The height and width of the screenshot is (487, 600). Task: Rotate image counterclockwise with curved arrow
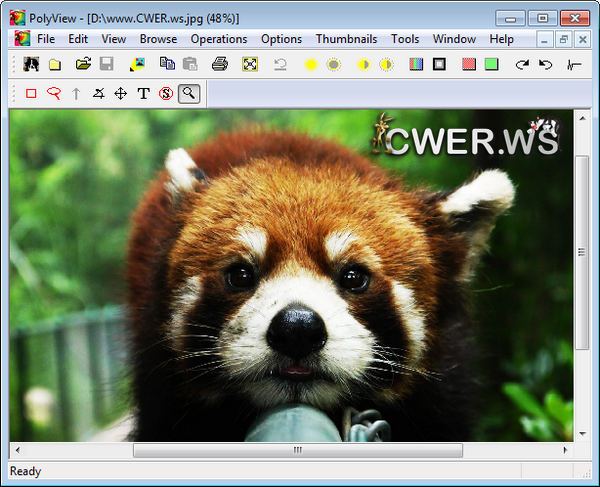point(545,64)
